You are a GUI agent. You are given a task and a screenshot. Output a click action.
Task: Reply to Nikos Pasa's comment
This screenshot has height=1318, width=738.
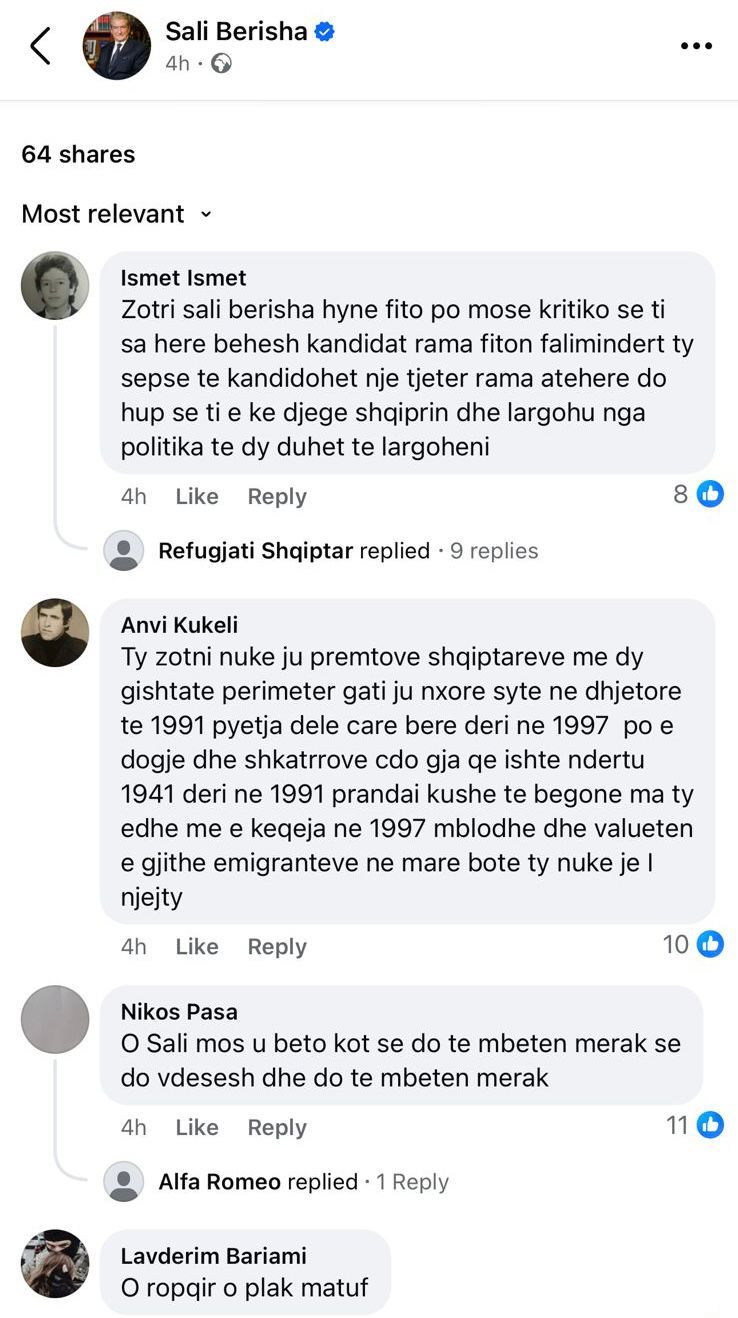276,1126
